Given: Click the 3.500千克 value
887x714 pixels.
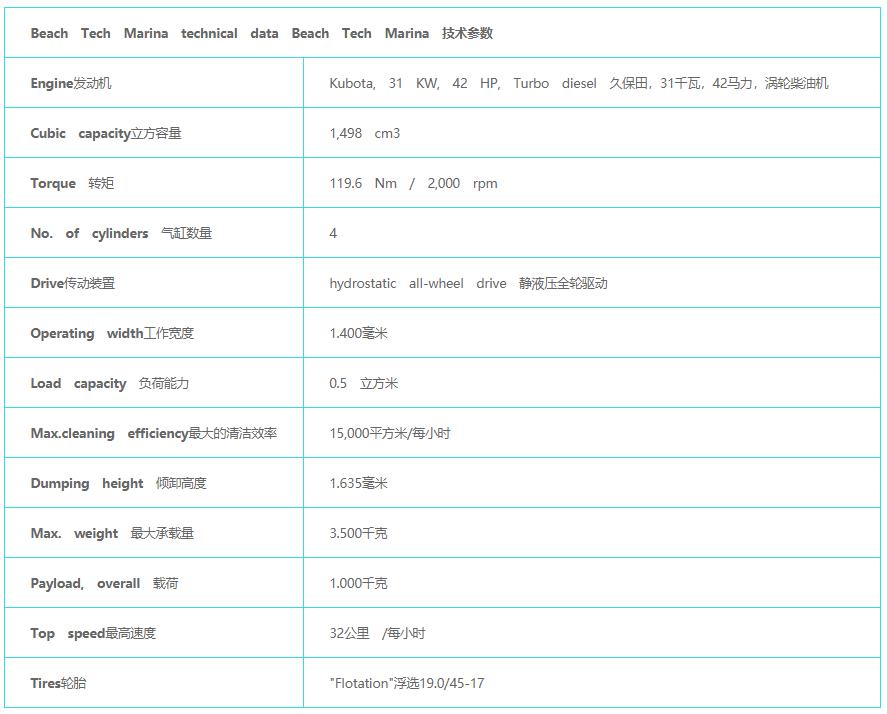Looking at the screenshot, I should pos(358,533).
